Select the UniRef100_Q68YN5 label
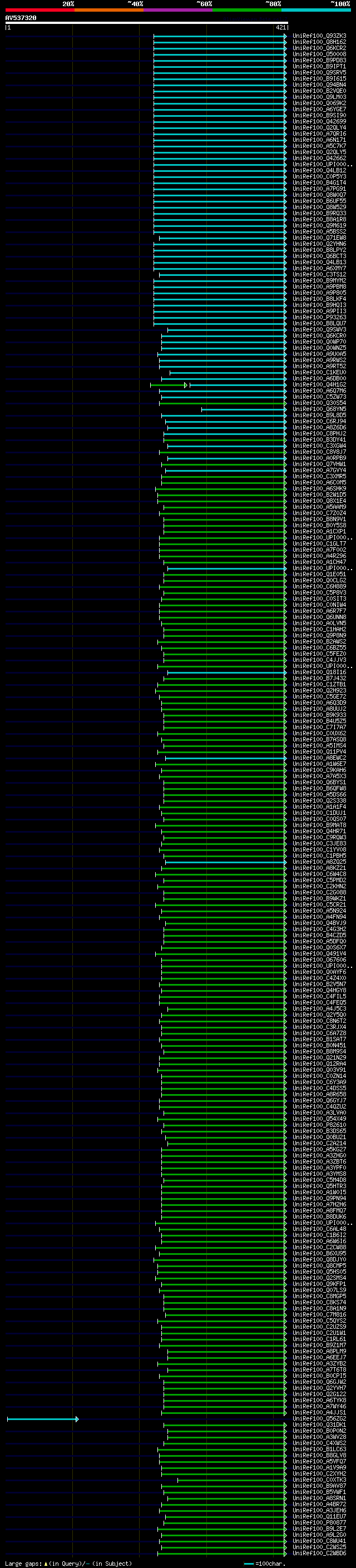Screen dimensions: 356x1568 [x=319, y=409]
